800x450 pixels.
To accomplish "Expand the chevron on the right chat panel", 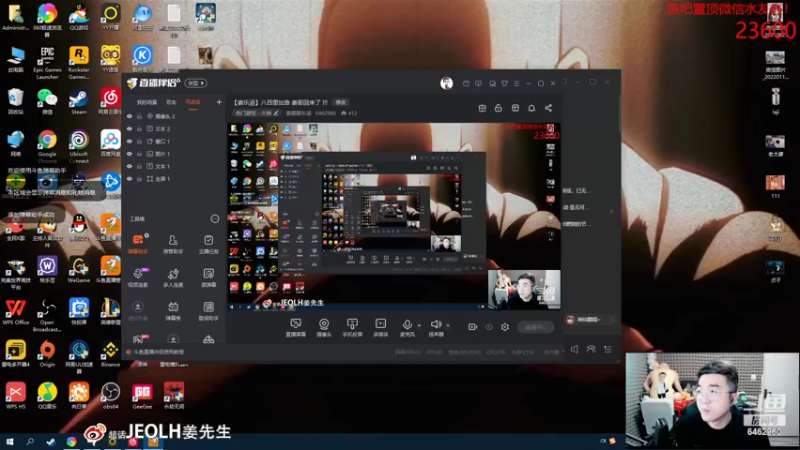I will tap(611, 211).
